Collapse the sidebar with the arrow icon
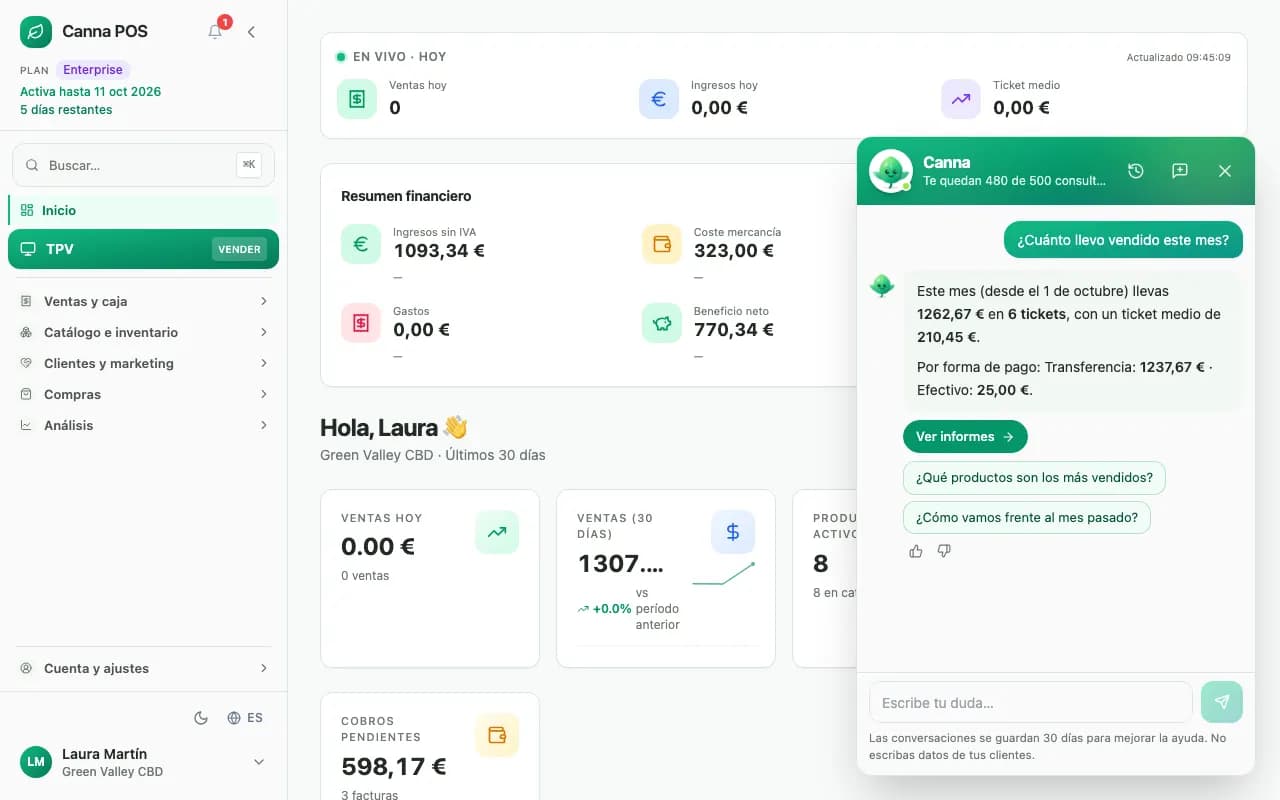 (x=251, y=32)
